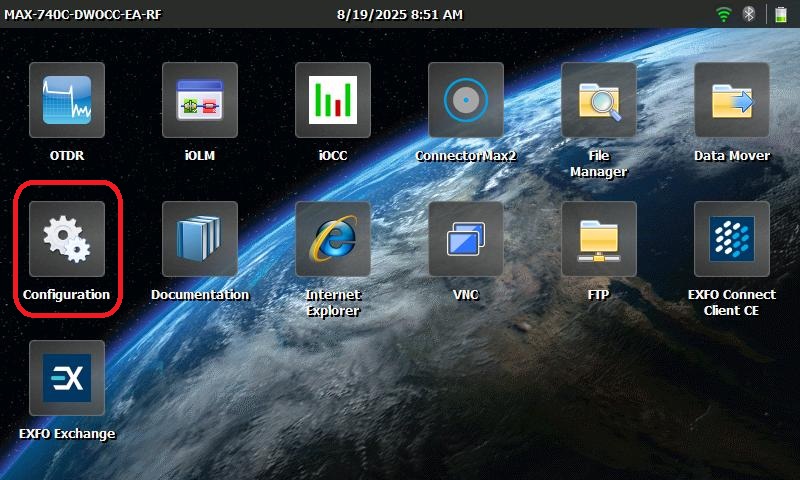Open the iOCC bar chart icon
The image size is (800, 480).
333,100
